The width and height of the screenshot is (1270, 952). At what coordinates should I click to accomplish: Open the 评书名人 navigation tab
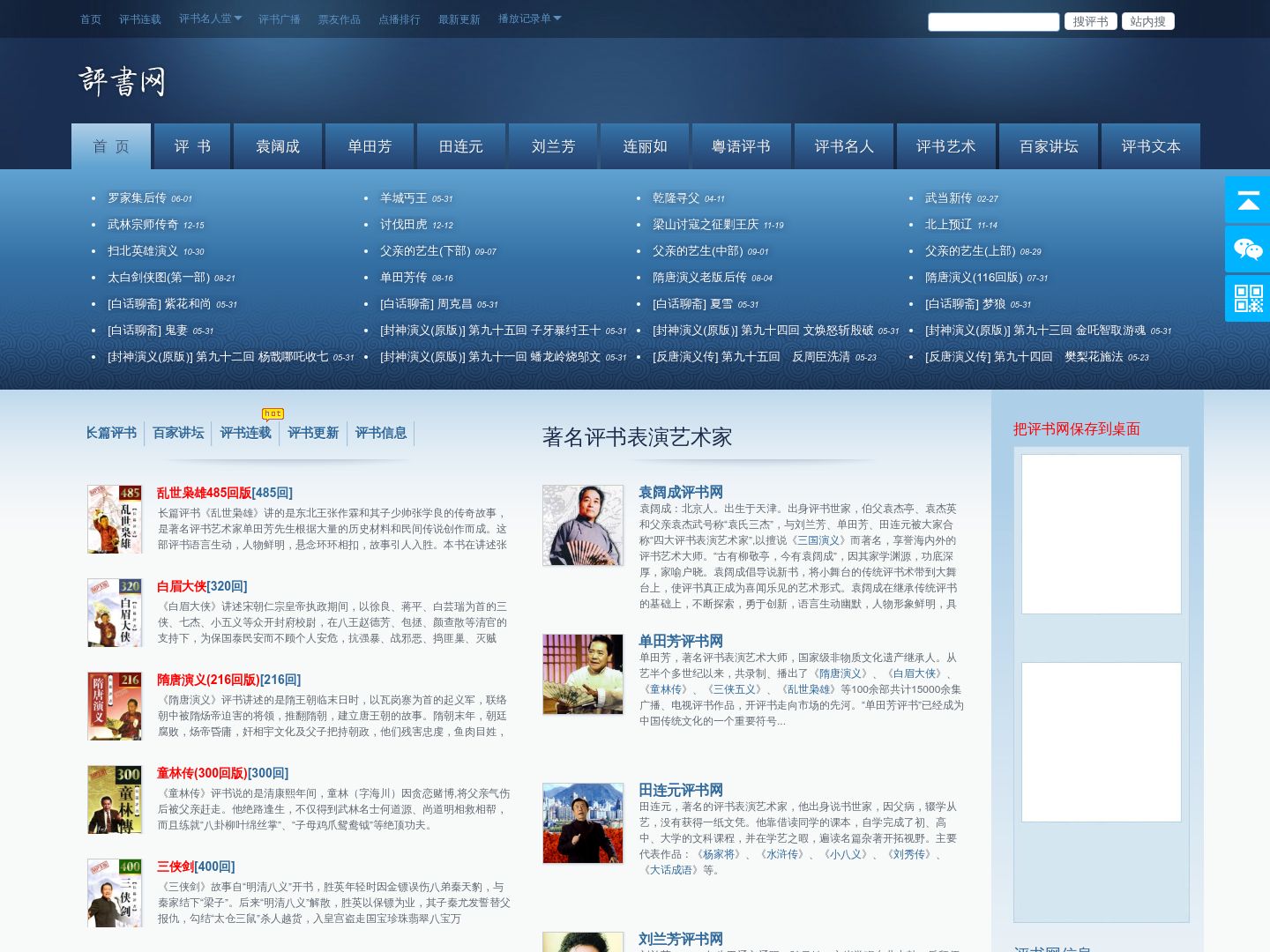(844, 146)
